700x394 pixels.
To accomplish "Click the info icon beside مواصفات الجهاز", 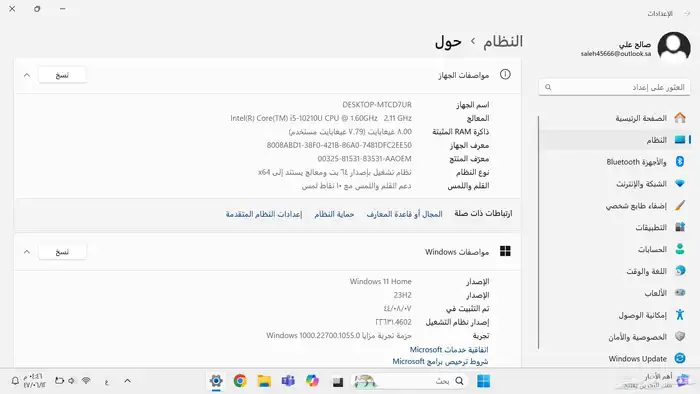I will pos(505,75).
